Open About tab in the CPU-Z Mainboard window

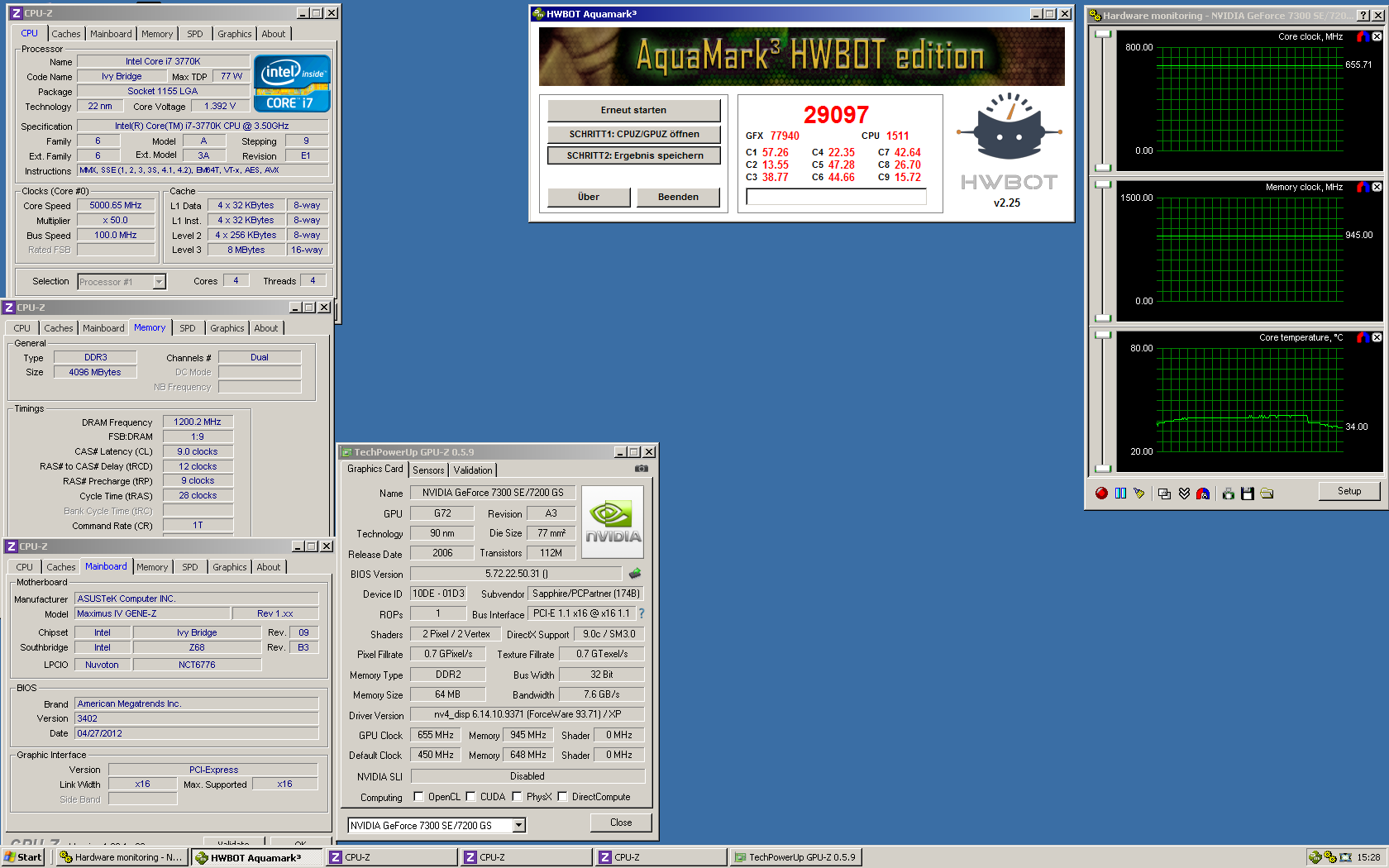[x=269, y=567]
